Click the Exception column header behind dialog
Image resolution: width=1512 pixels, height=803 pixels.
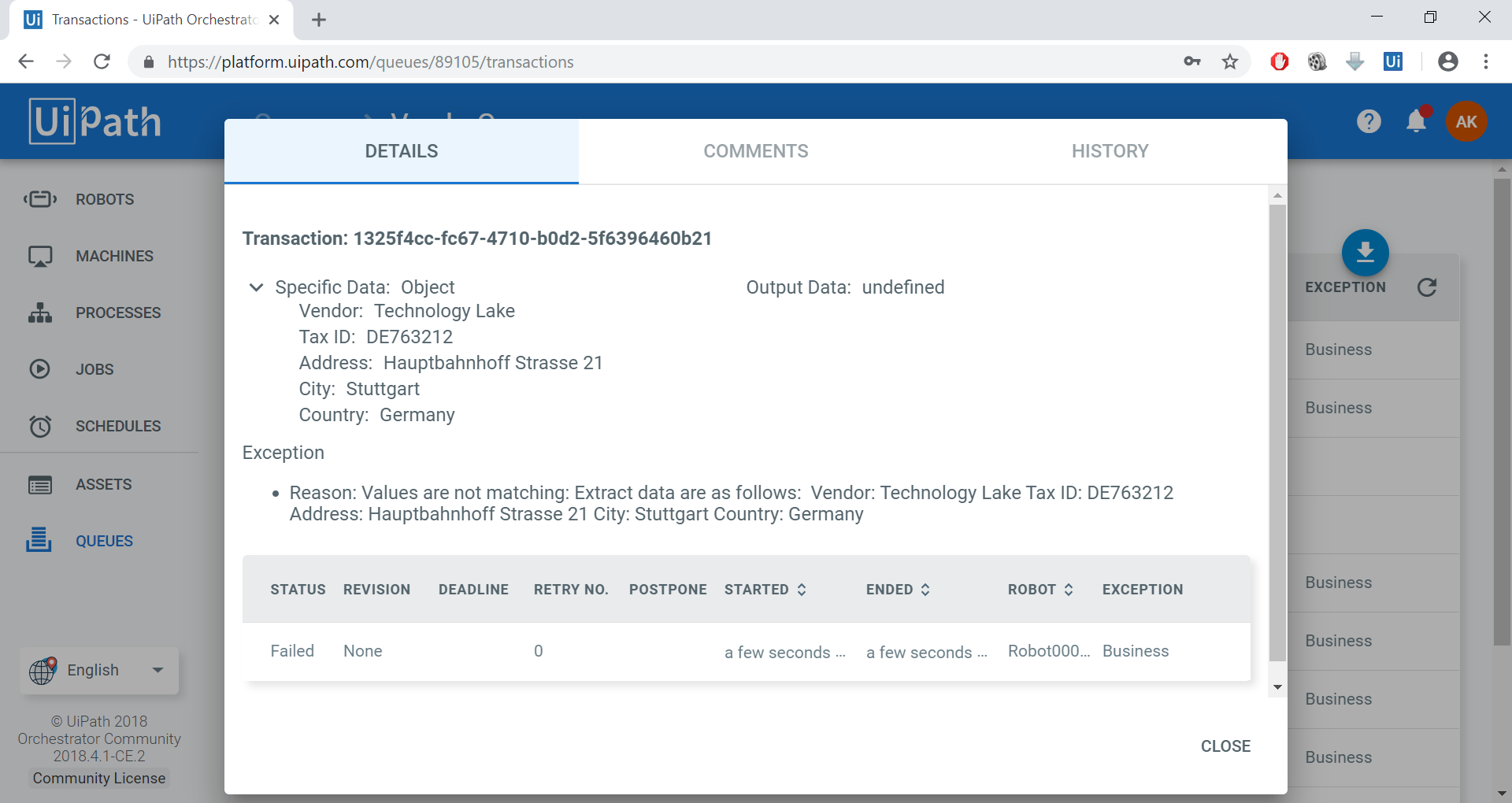(1345, 287)
